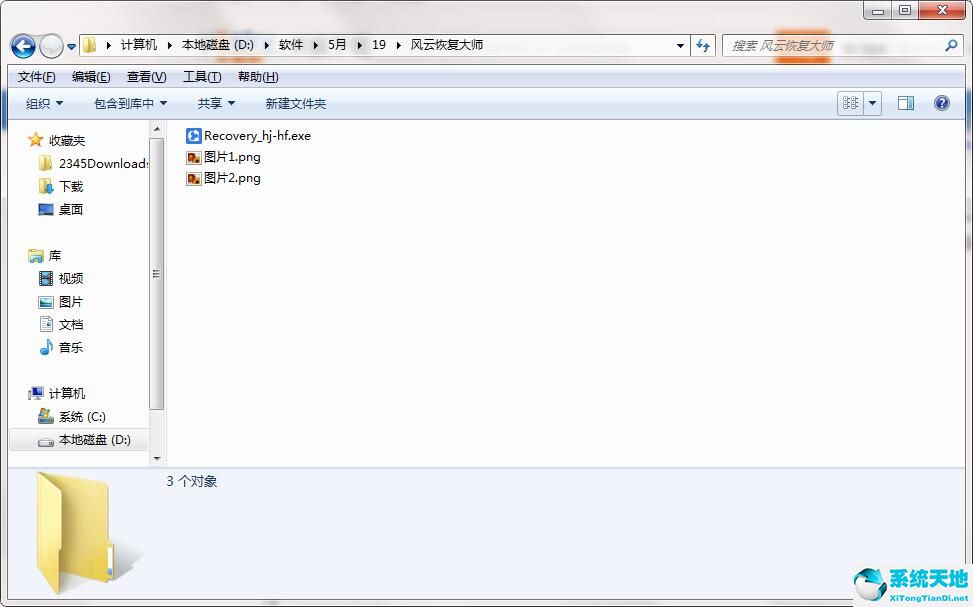Click the folder icon in address bar
The image size is (973, 607).
coord(90,45)
